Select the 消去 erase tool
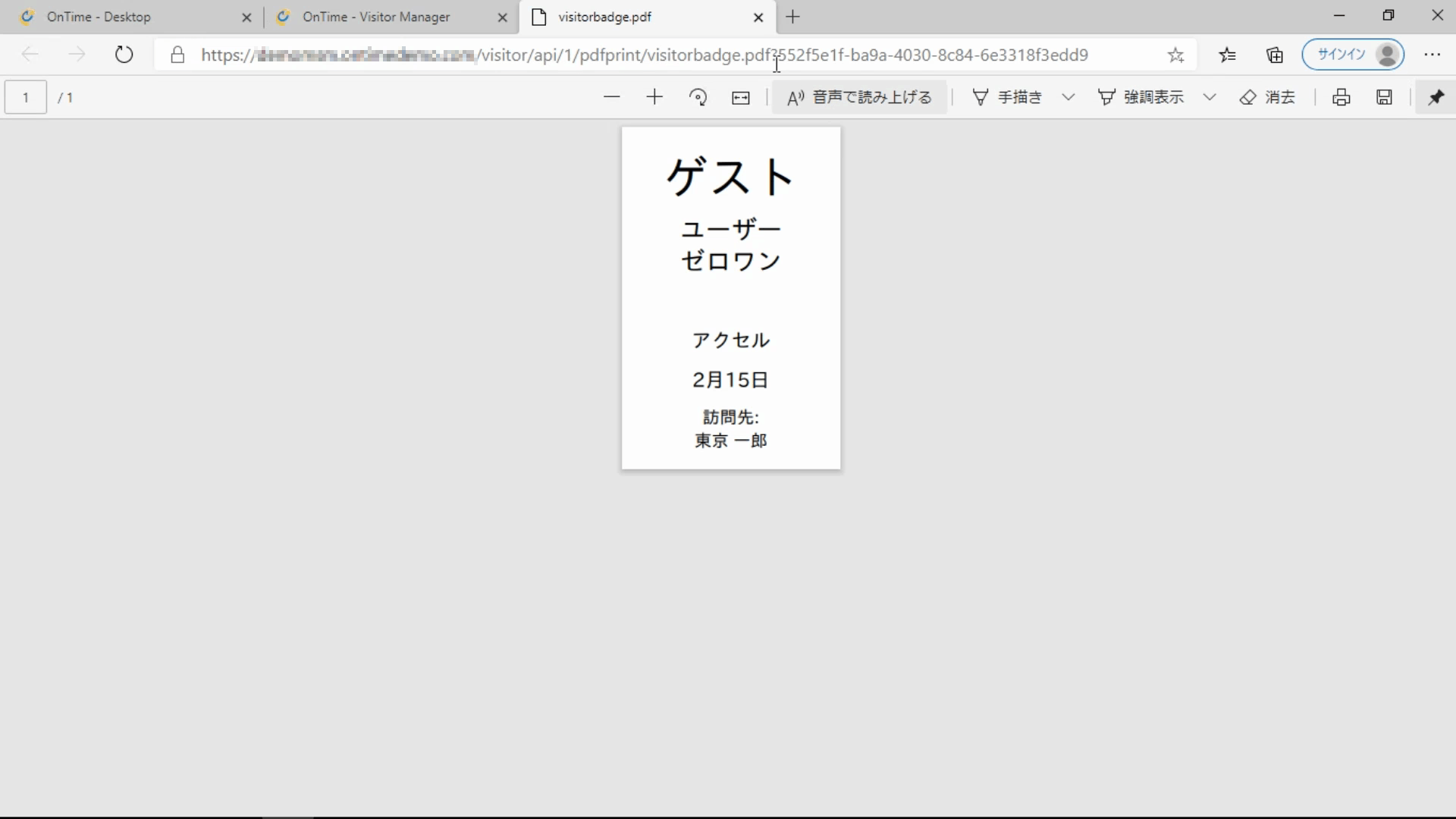The width and height of the screenshot is (1456, 819). click(1267, 97)
